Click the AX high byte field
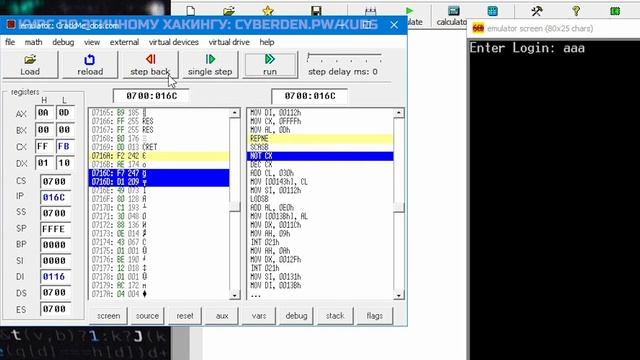The image size is (640, 360). 44,113
